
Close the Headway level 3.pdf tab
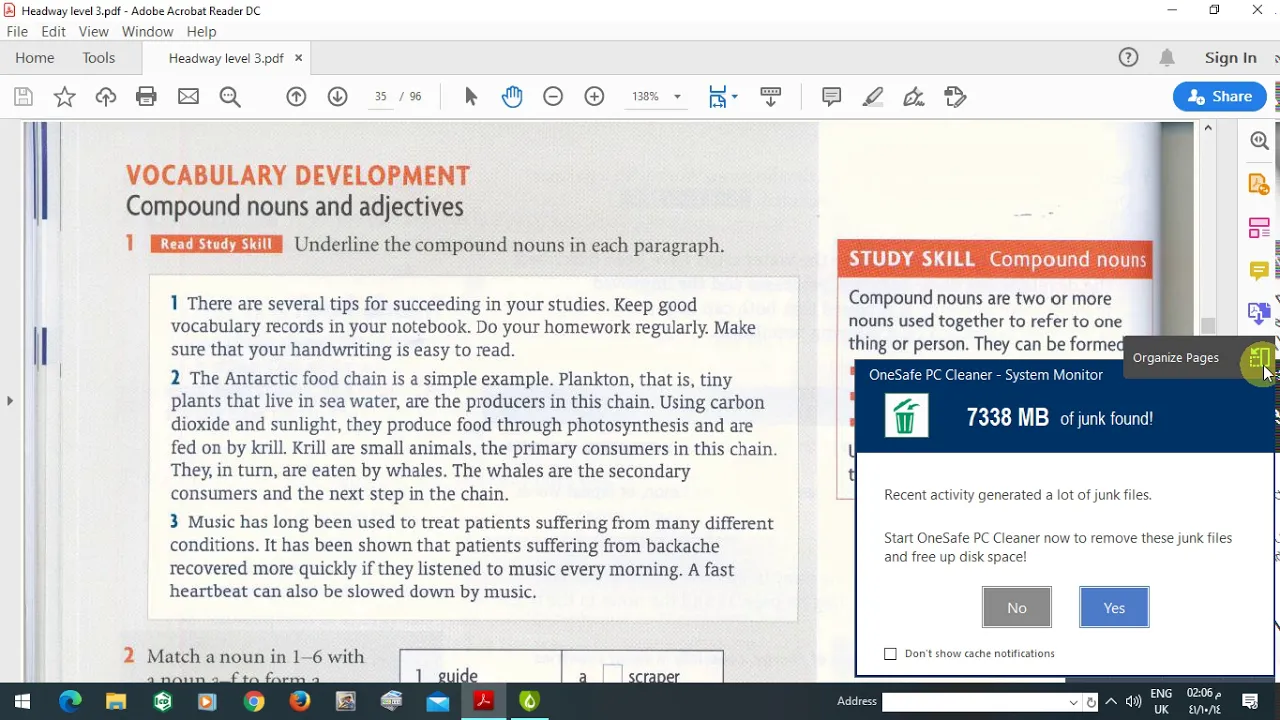[298, 58]
